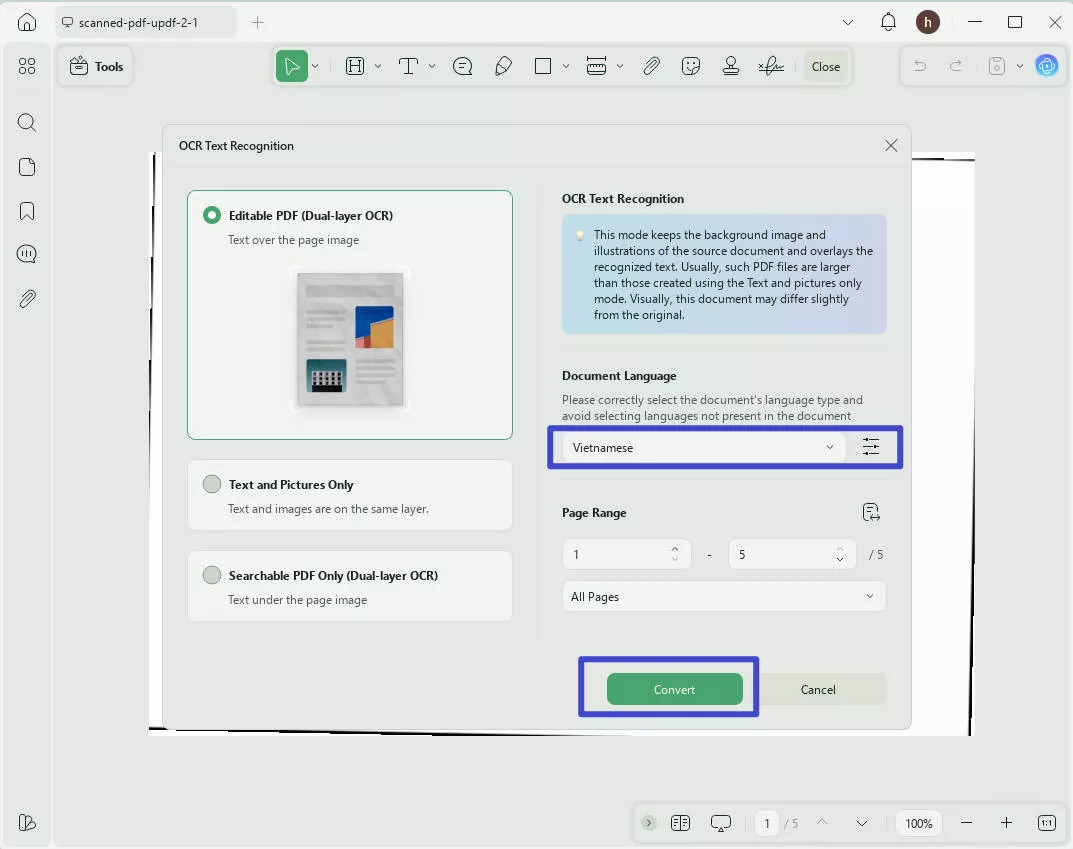Viewport: 1073px width, 849px height.
Task: Open the All Pages dropdown
Action: tap(724, 596)
